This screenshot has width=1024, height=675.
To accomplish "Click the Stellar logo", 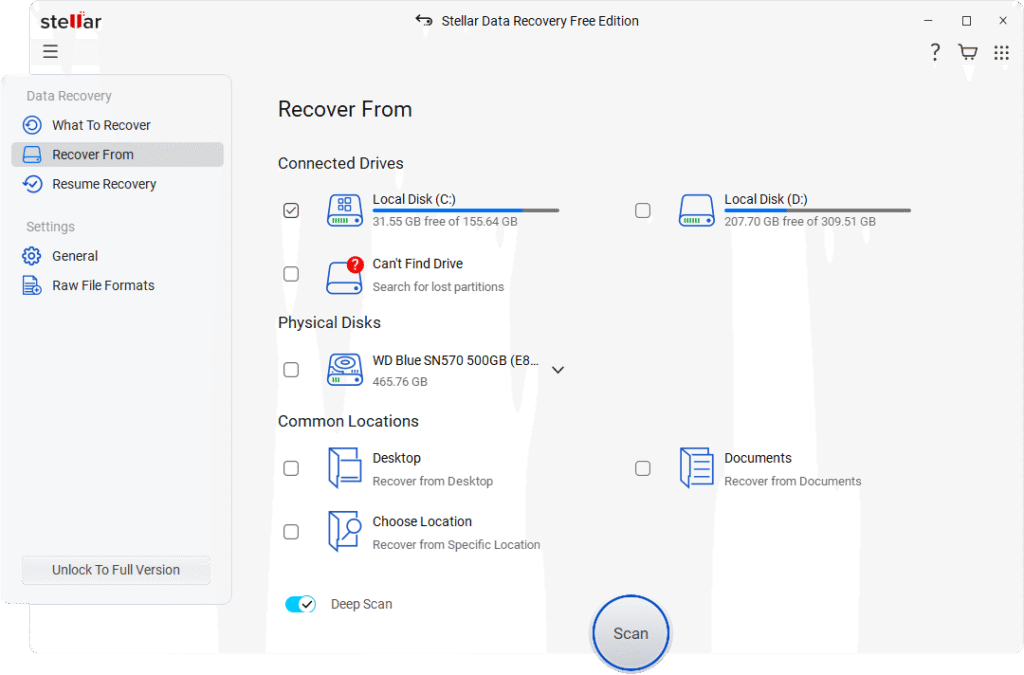I will click(x=71, y=21).
